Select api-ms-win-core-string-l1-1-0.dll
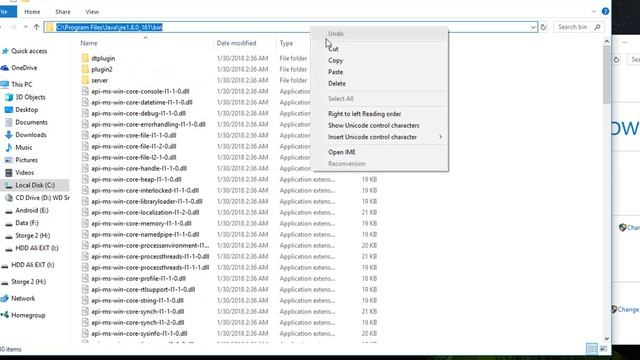 point(137,301)
